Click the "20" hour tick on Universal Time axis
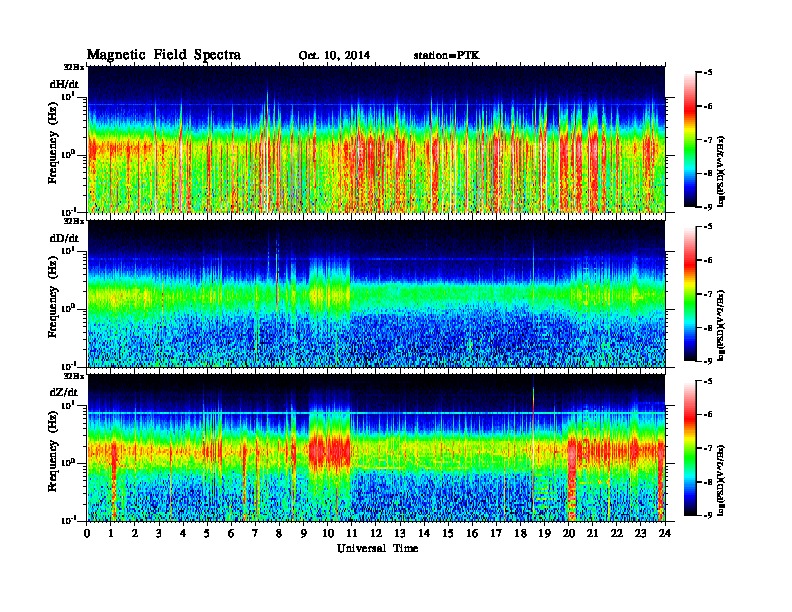Viewport: 792px width, 612px height. 569,533
